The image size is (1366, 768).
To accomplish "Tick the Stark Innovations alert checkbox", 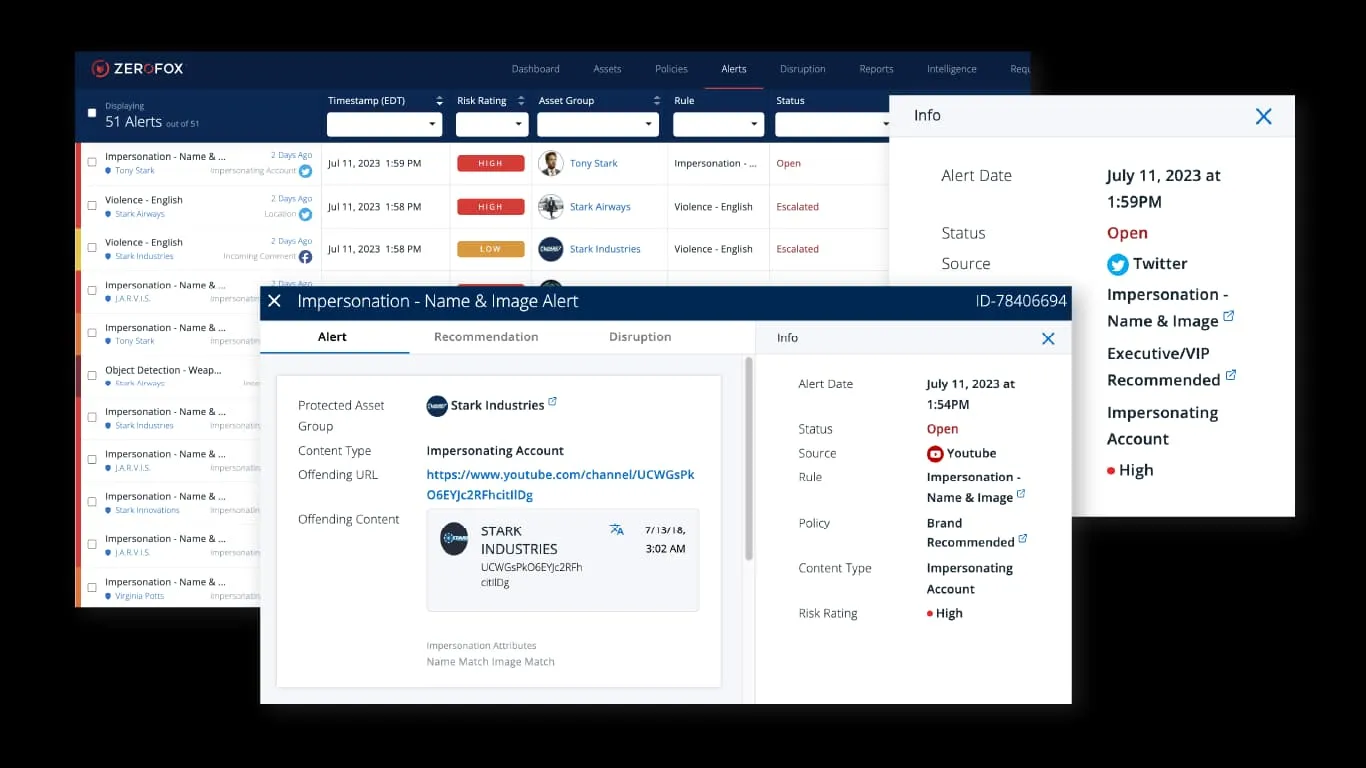I will pos(92,502).
